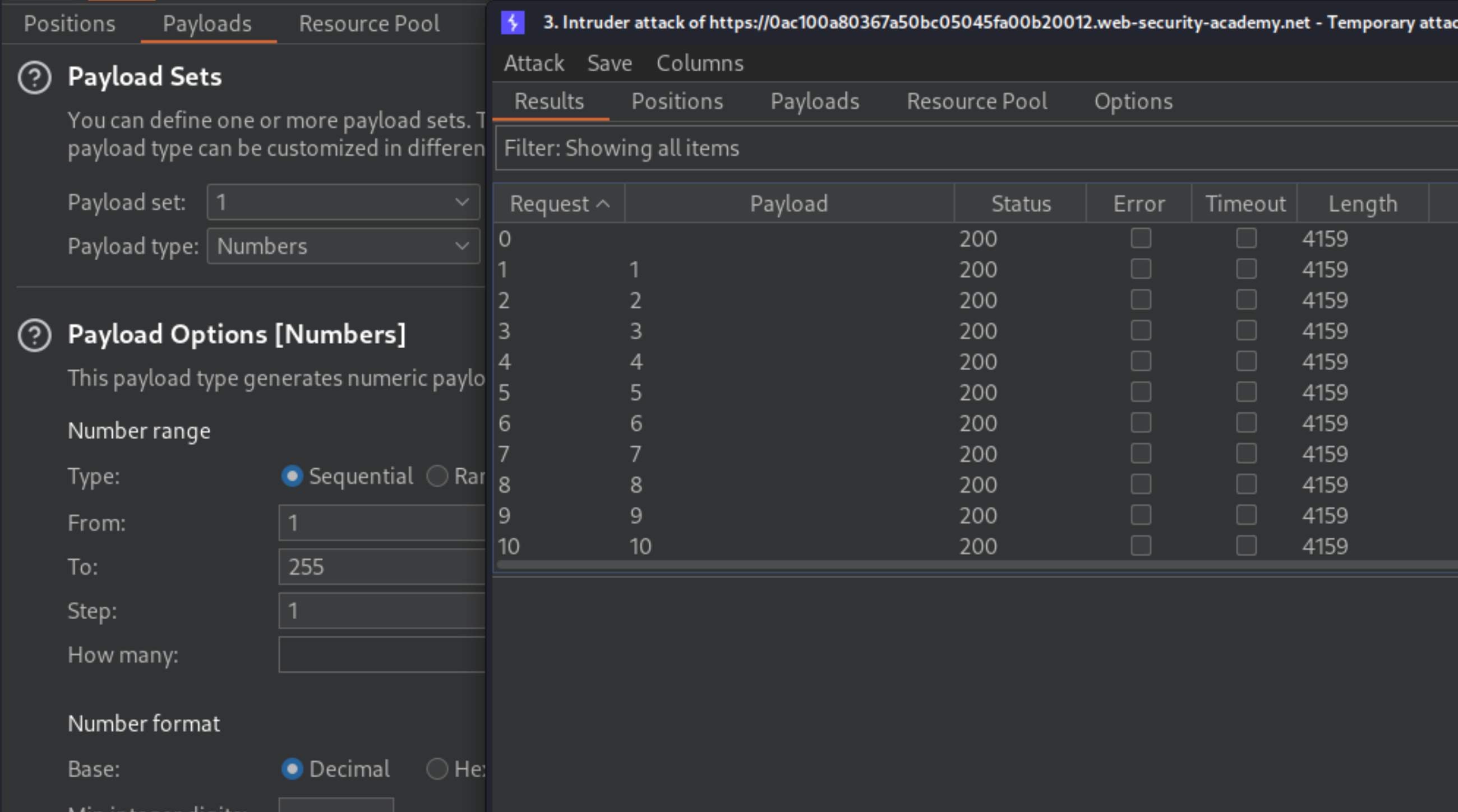Screen dimensions: 1458x812
Task: Tick the Timeout checkbox for request 0
Action: tap(1246, 238)
